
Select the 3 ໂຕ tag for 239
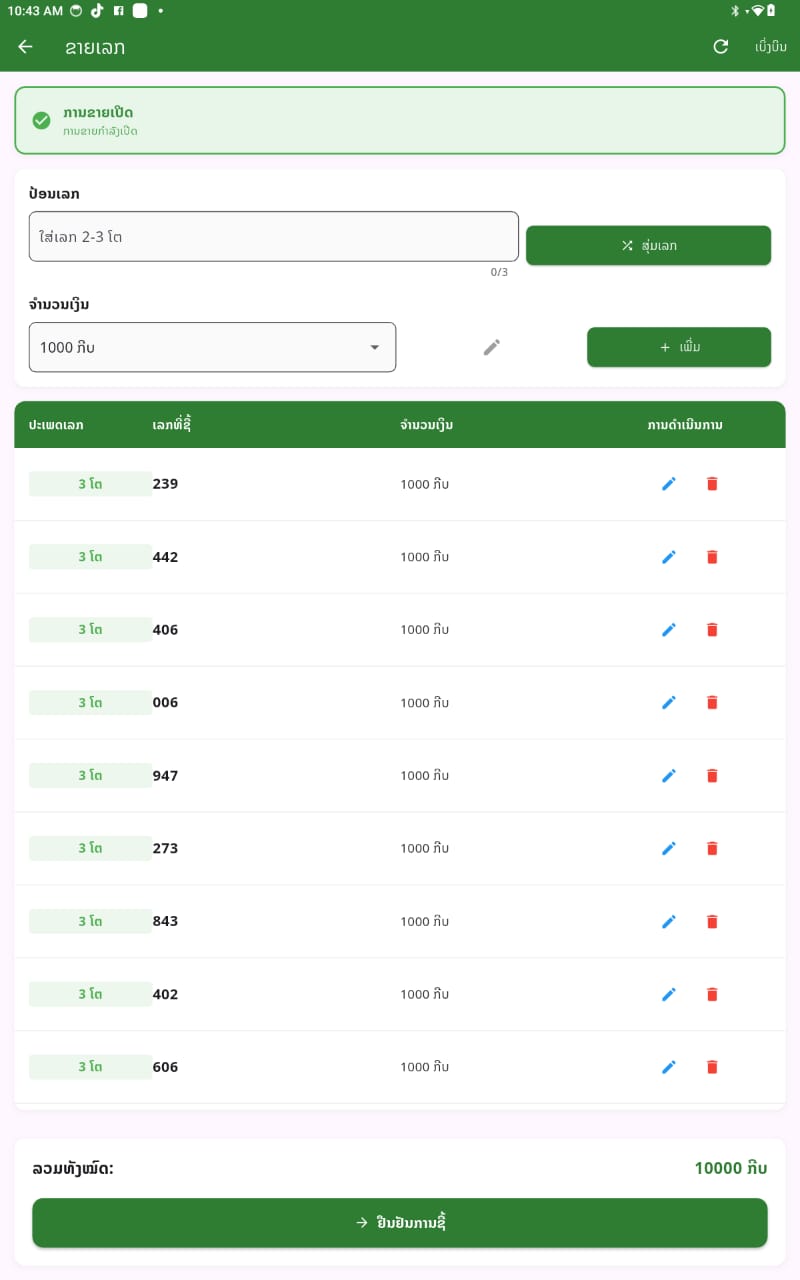(90, 484)
